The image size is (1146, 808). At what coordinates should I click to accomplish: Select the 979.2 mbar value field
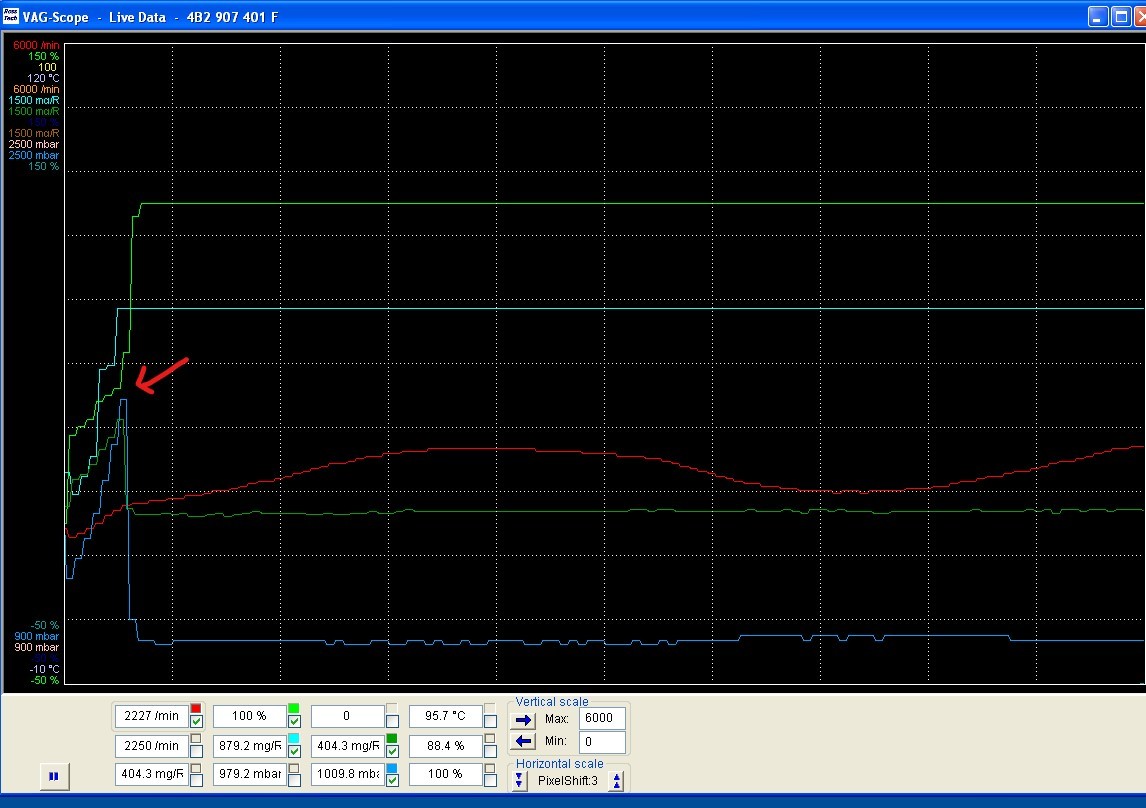248,774
